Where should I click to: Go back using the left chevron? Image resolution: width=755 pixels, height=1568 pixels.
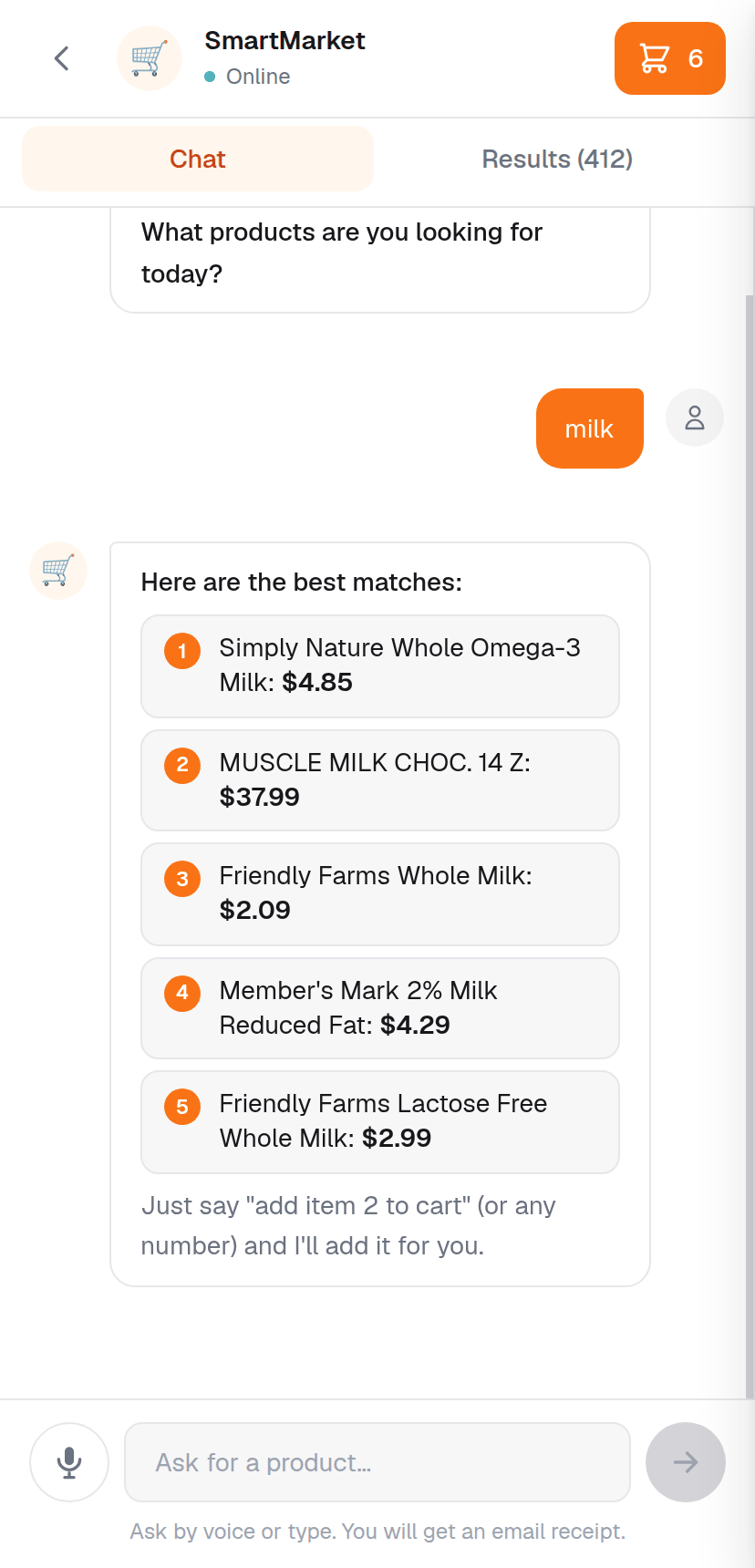coord(62,58)
